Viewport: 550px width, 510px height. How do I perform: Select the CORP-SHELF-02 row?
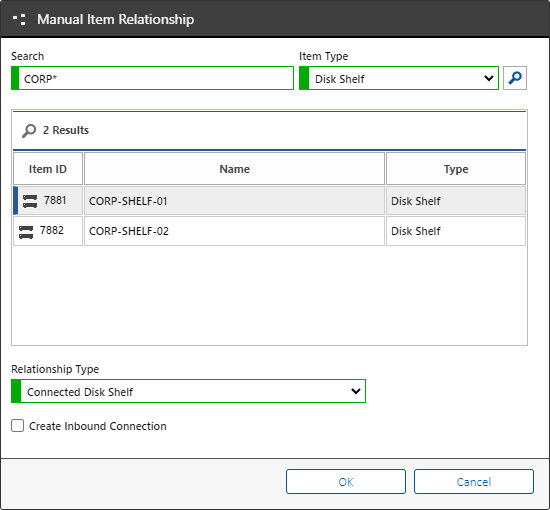(x=269, y=231)
